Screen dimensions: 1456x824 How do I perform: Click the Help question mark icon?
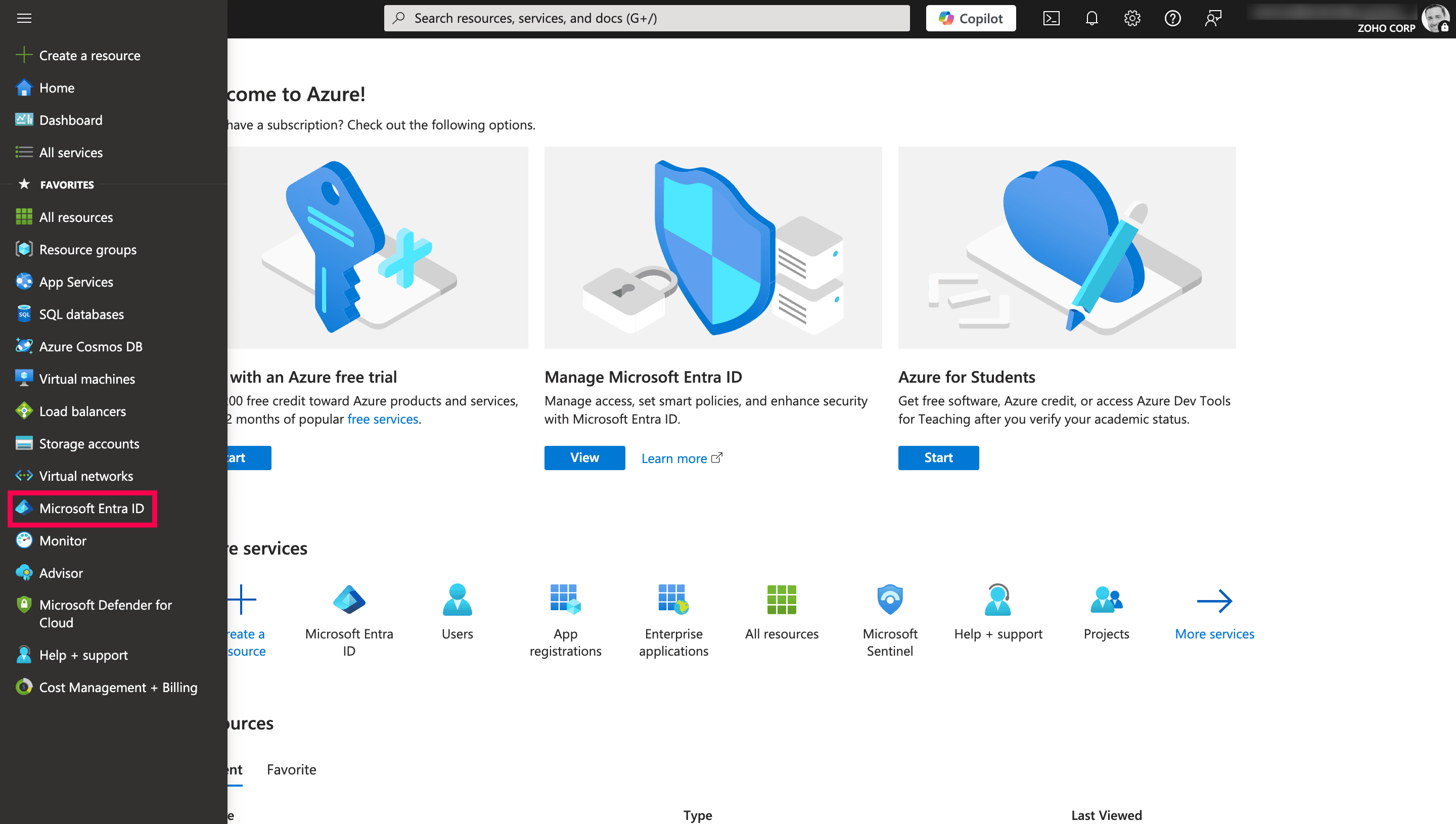pyautogui.click(x=1172, y=18)
